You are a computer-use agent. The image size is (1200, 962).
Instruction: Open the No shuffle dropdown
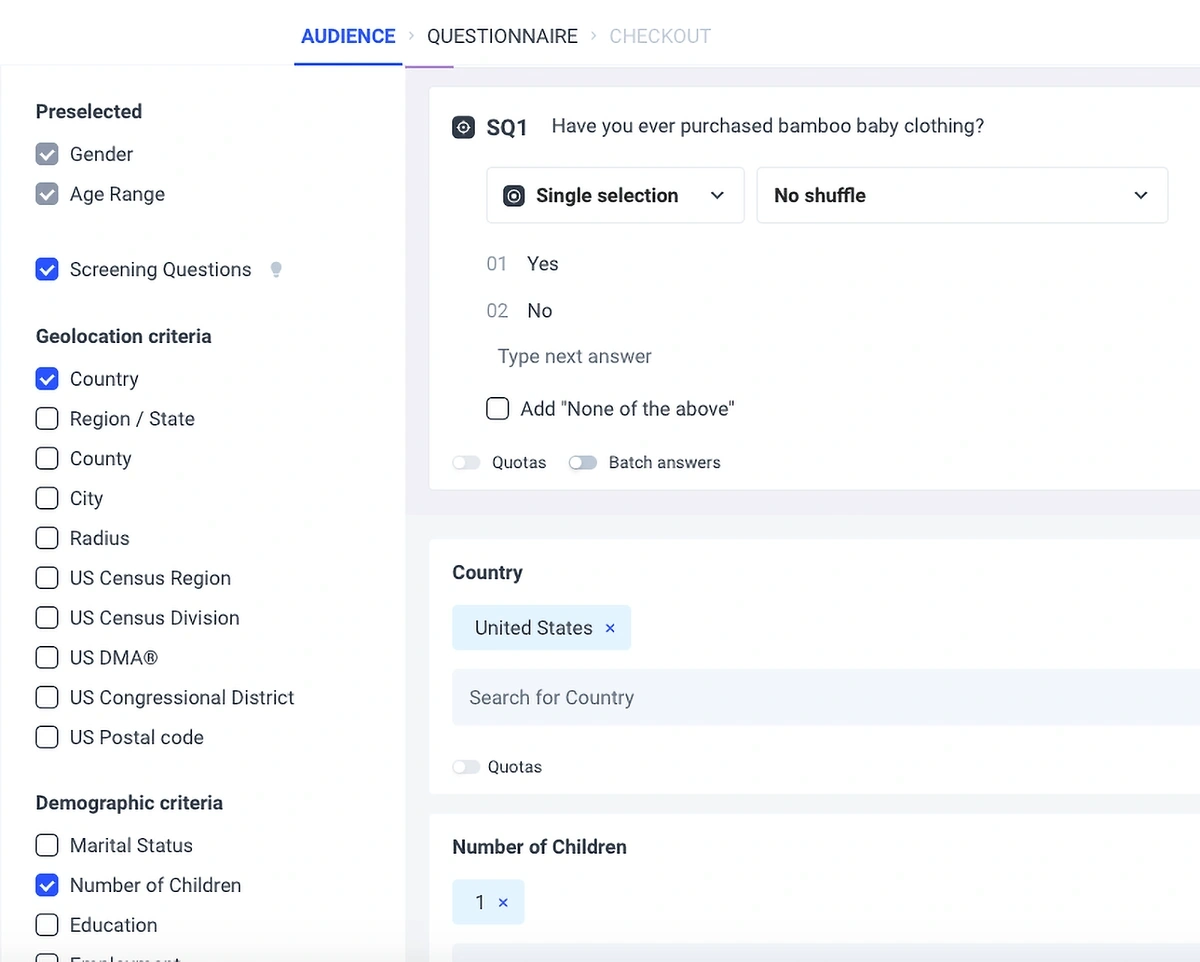962,195
